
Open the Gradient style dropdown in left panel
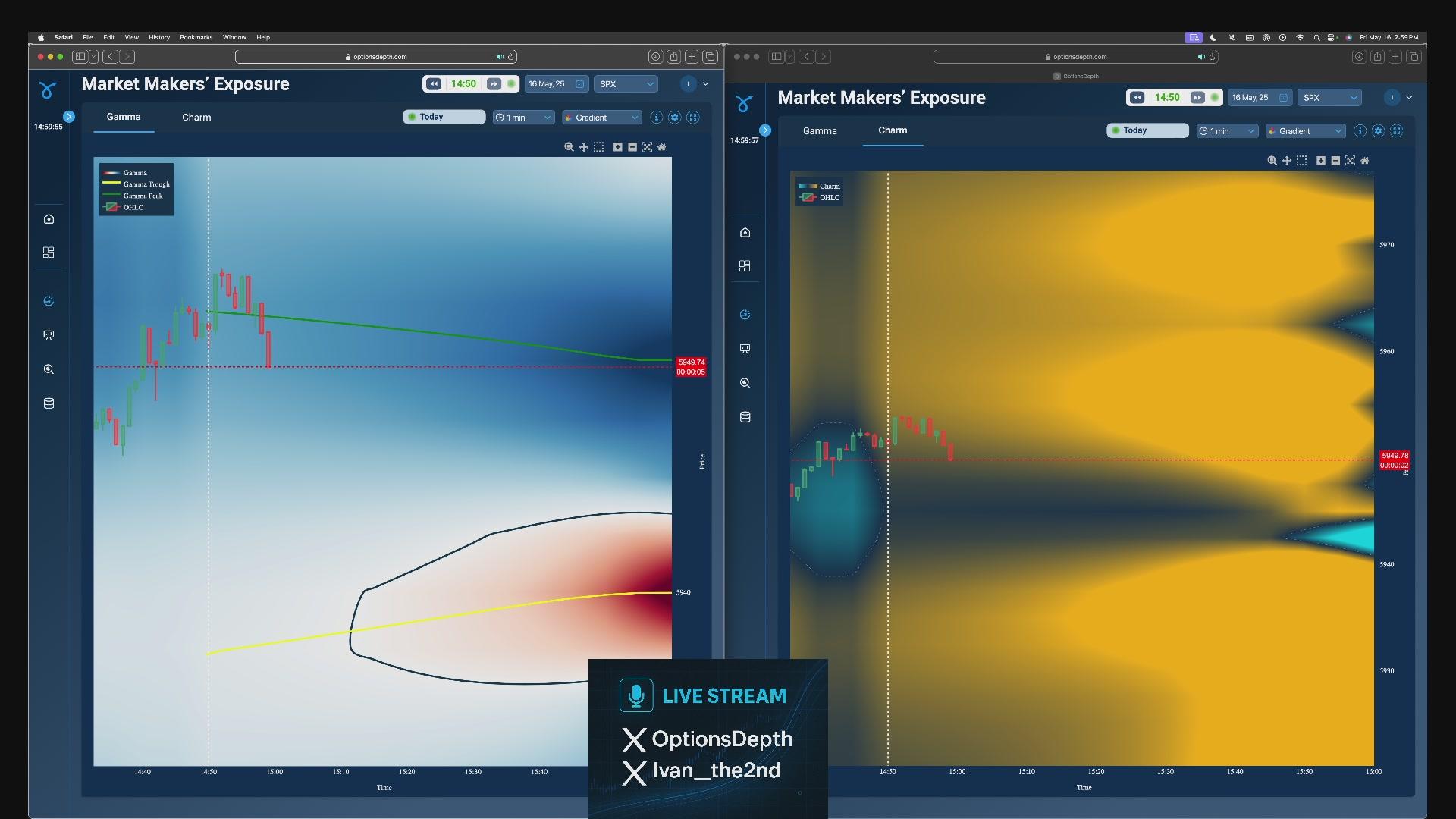[602, 118]
